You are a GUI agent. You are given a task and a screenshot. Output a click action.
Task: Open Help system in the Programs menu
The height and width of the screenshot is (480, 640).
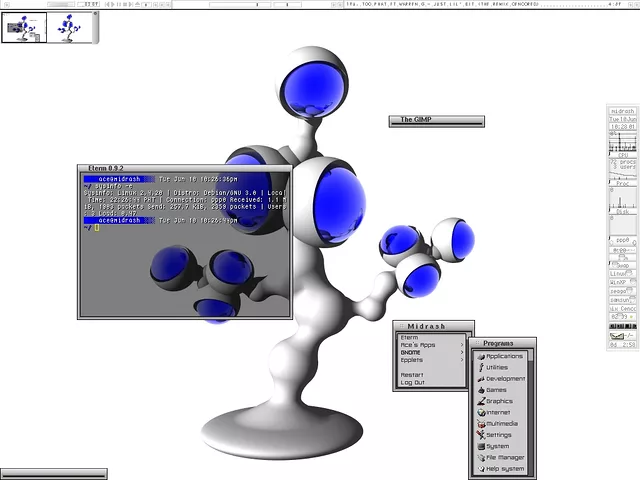click(501, 469)
